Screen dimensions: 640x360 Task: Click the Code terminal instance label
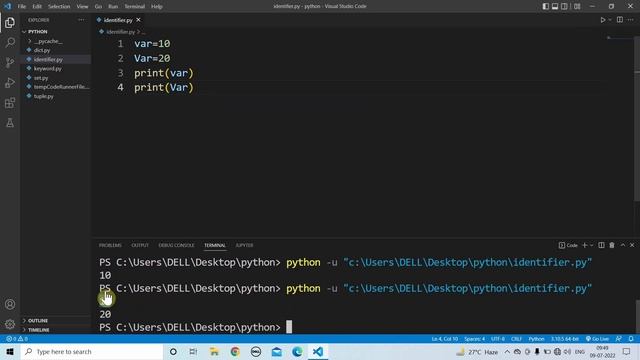[568, 245]
